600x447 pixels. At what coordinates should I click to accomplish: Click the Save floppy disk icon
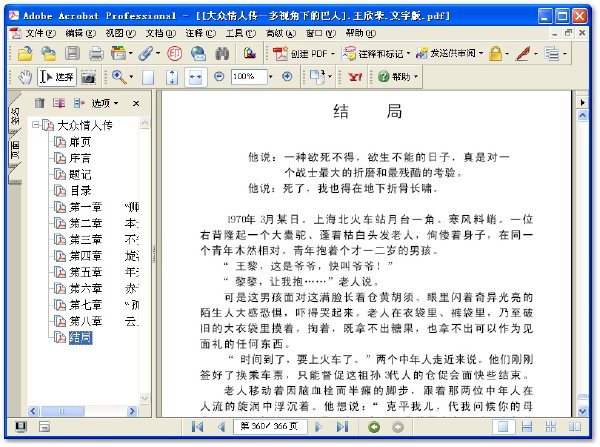tap(72, 54)
